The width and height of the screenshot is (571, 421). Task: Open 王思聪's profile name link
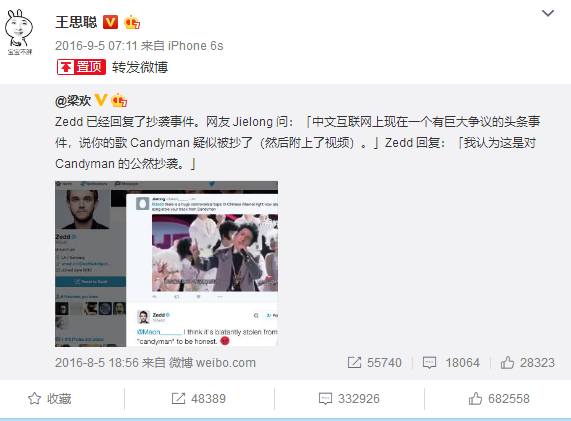(76, 22)
